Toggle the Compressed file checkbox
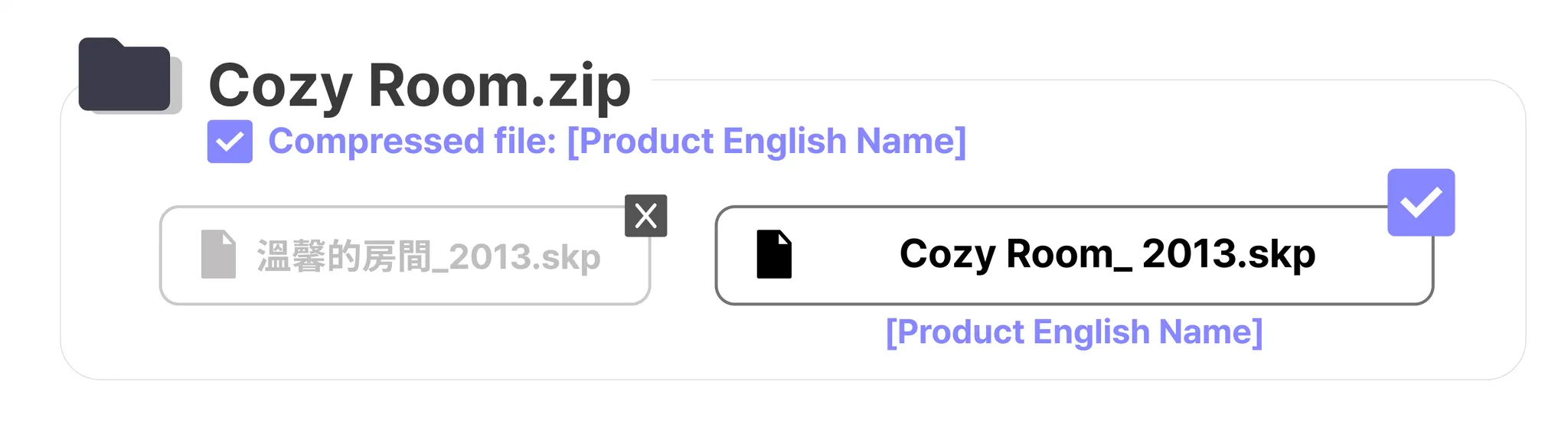The width and height of the screenshot is (1568, 431). click(x=230, y=142)
